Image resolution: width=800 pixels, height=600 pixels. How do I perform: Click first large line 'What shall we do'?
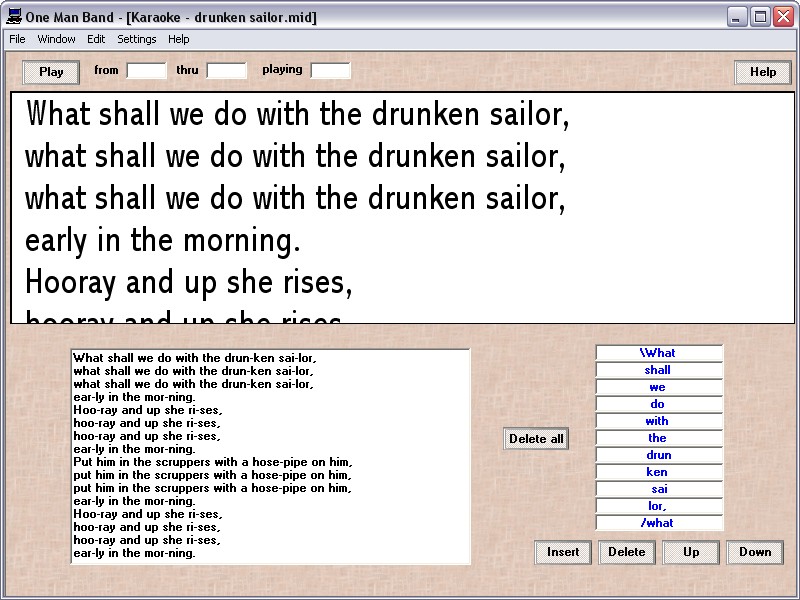pyautogui.click(x=297, y=114)
